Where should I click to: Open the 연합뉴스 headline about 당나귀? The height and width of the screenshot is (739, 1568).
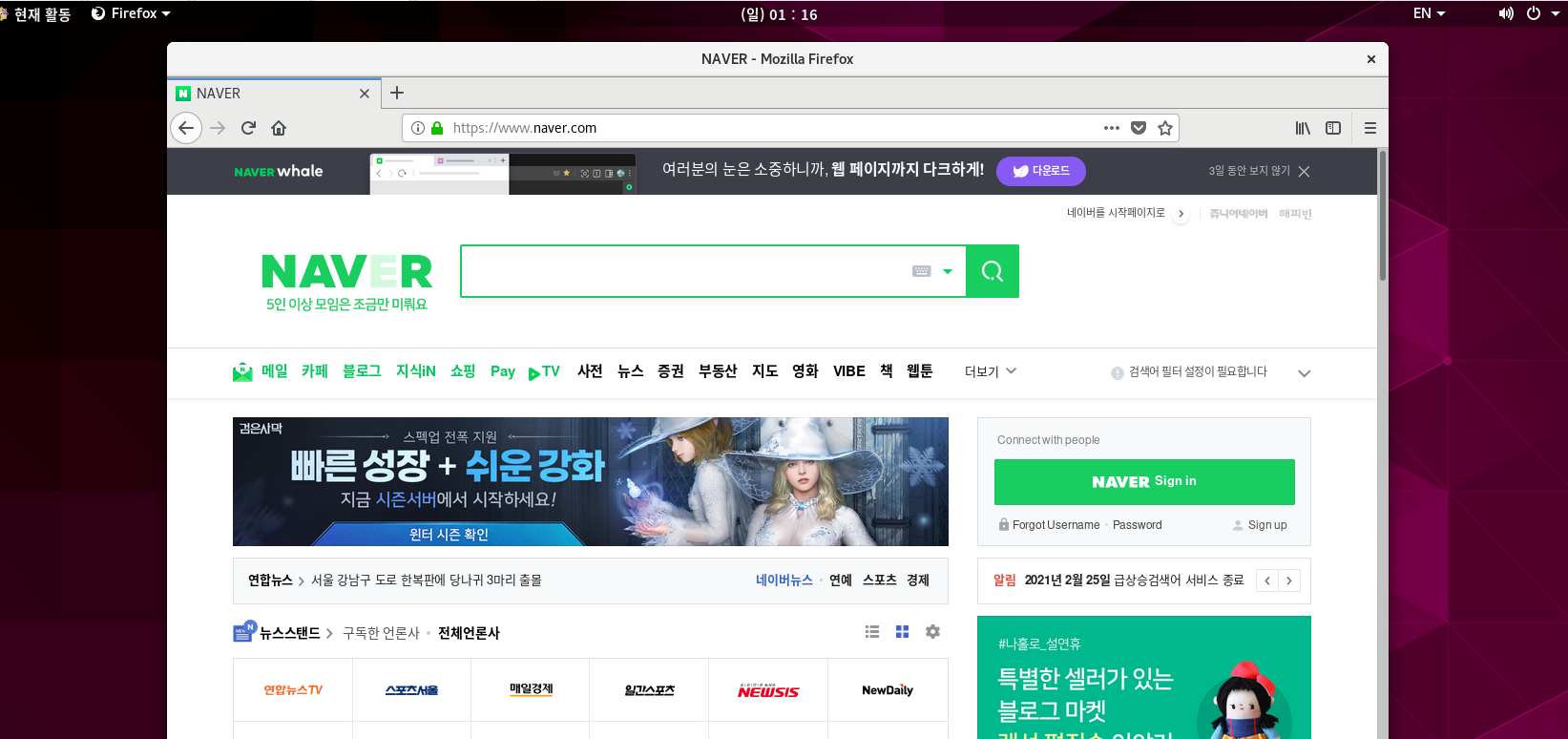coord(426,581)
